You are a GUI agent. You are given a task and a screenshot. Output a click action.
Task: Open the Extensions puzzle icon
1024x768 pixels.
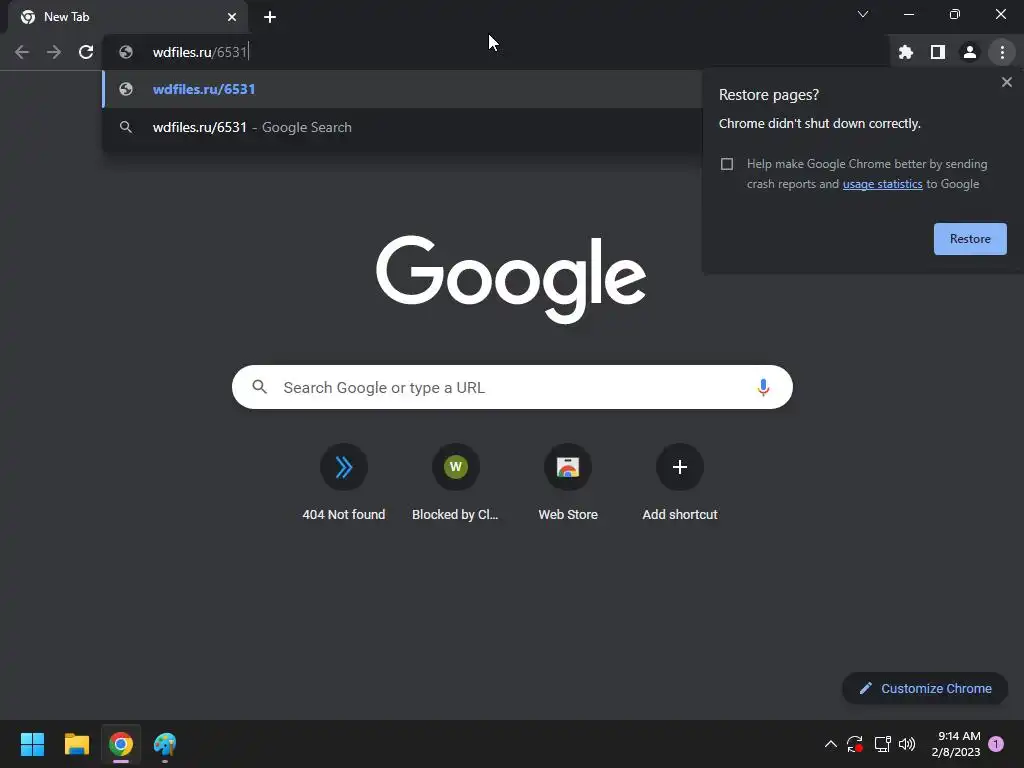tap(905, 52)
